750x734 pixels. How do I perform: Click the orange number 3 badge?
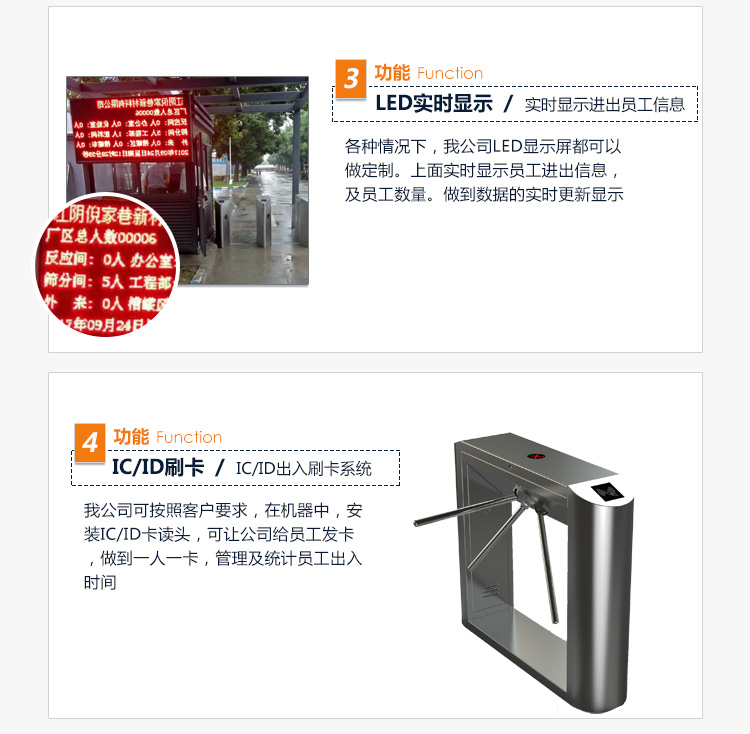(x=351, y=79)
